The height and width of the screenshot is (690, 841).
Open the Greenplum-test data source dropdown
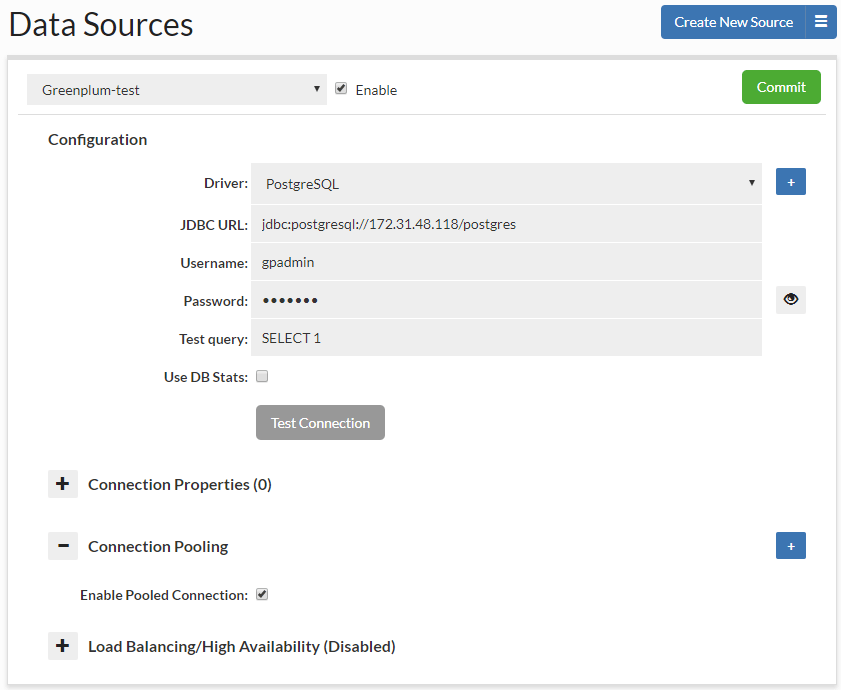point(176,90)
